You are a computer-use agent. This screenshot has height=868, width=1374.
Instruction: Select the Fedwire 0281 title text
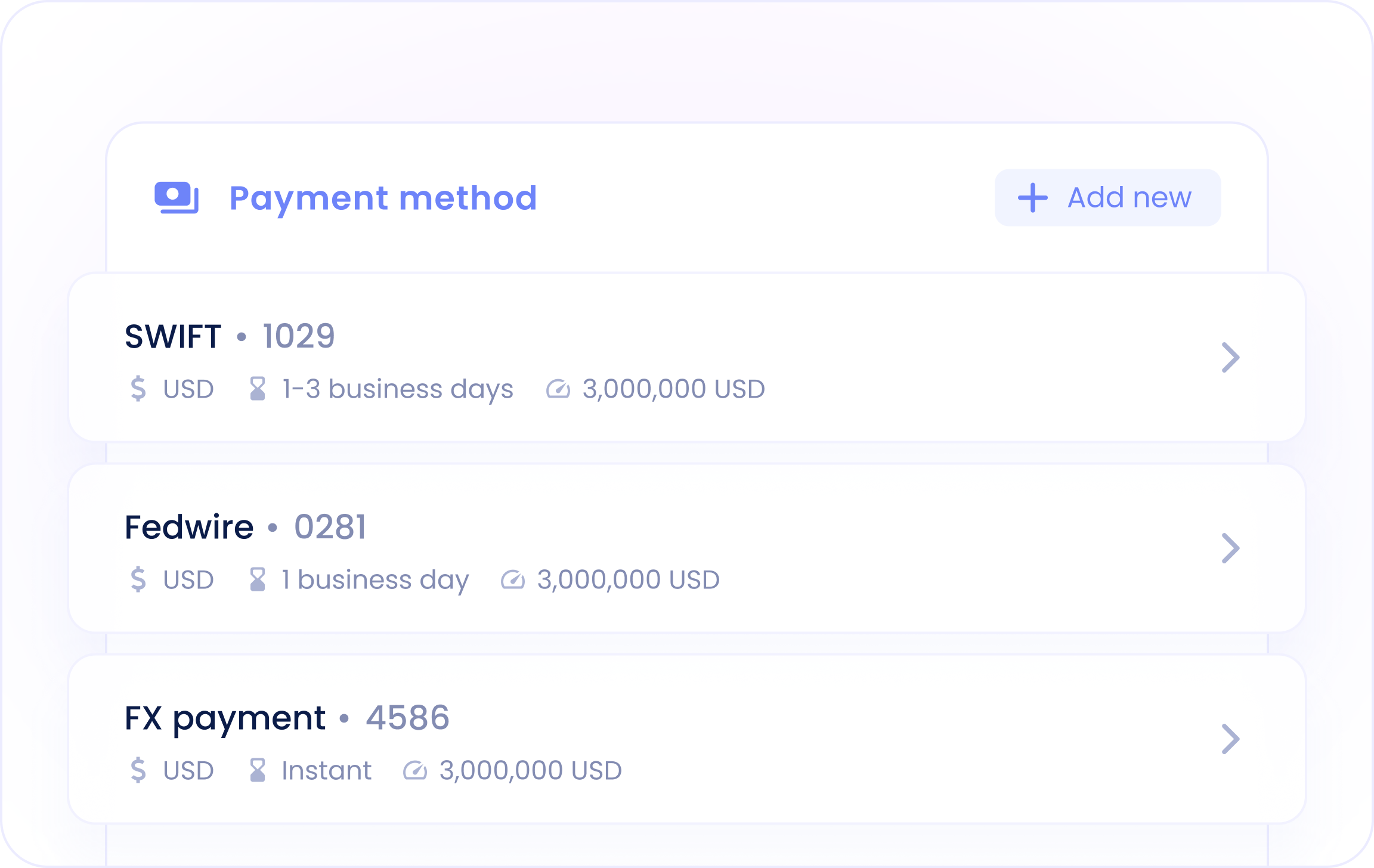coord(245,527)
